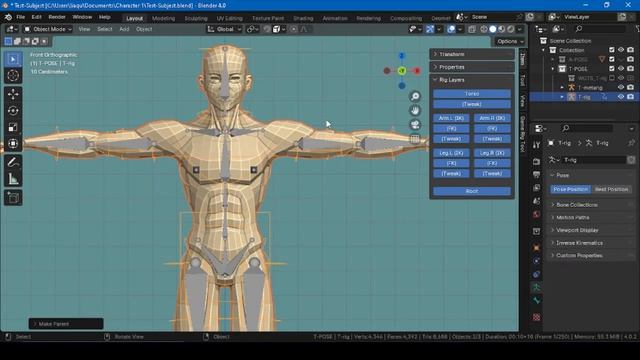Collapse the Rig Layers panel
Screen dimensions: 640x360
coord(472,80)
